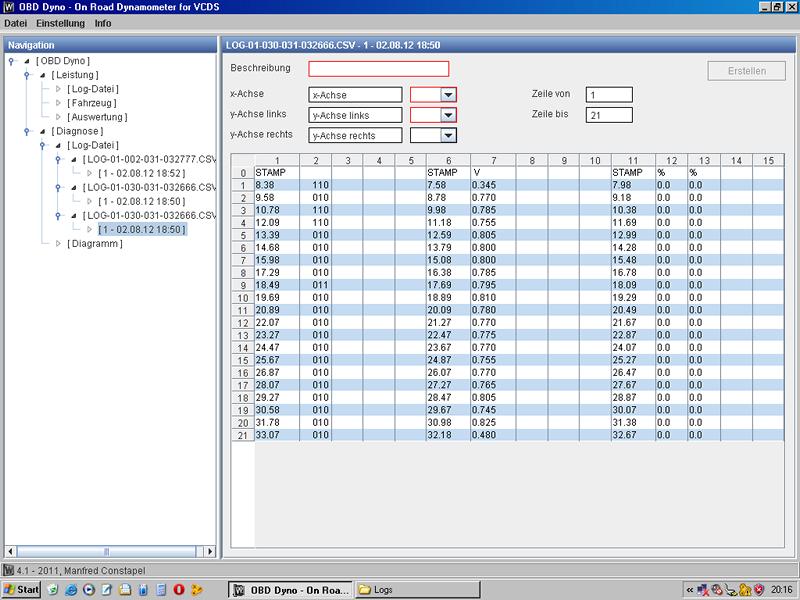Click the Internet Explorer quick launch icon
The height and width of the screenshot is (600, 800).
pyautogui.click(x=71, y=590)
